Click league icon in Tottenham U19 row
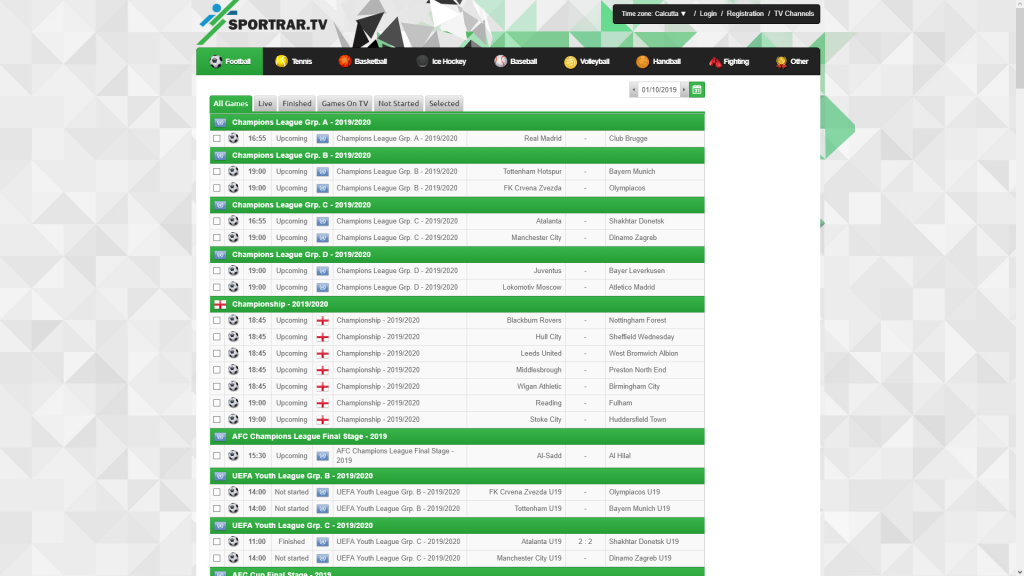The height and width of the screenshot is (576, 1024). (x=323, y=509)
